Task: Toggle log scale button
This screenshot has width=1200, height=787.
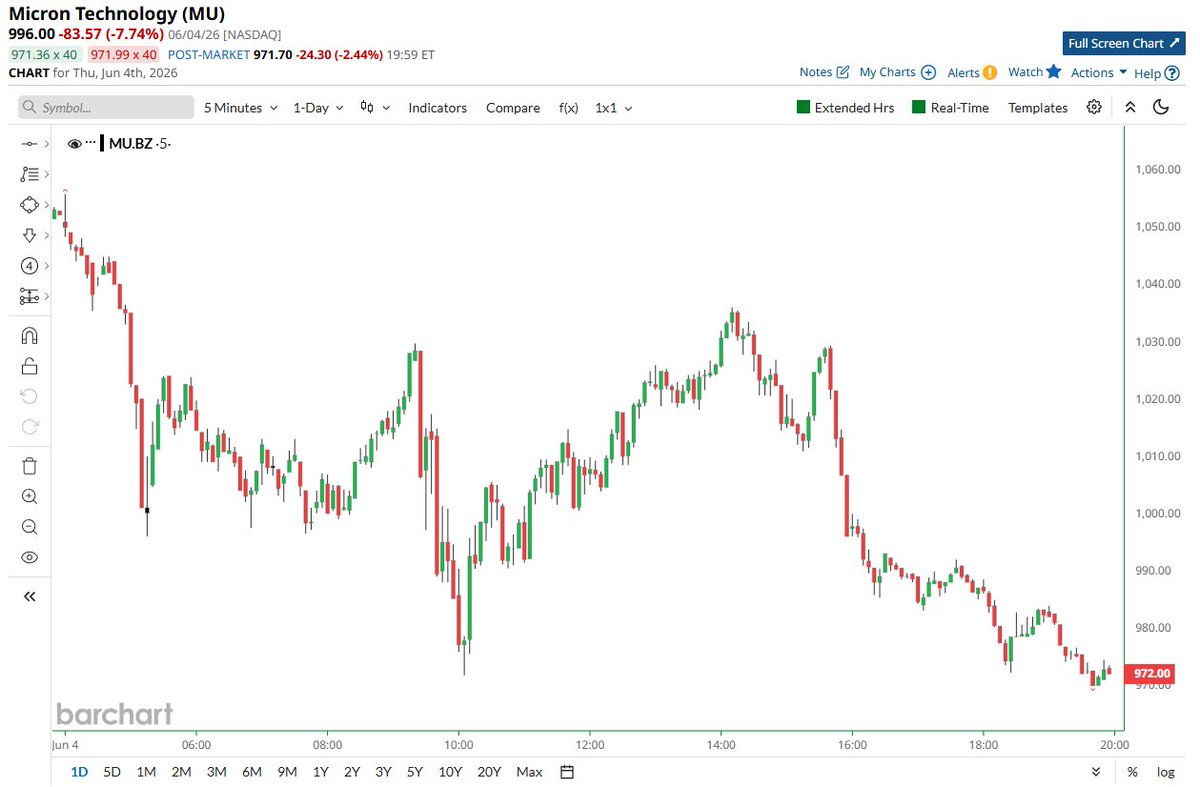Action: point(1166,771)
